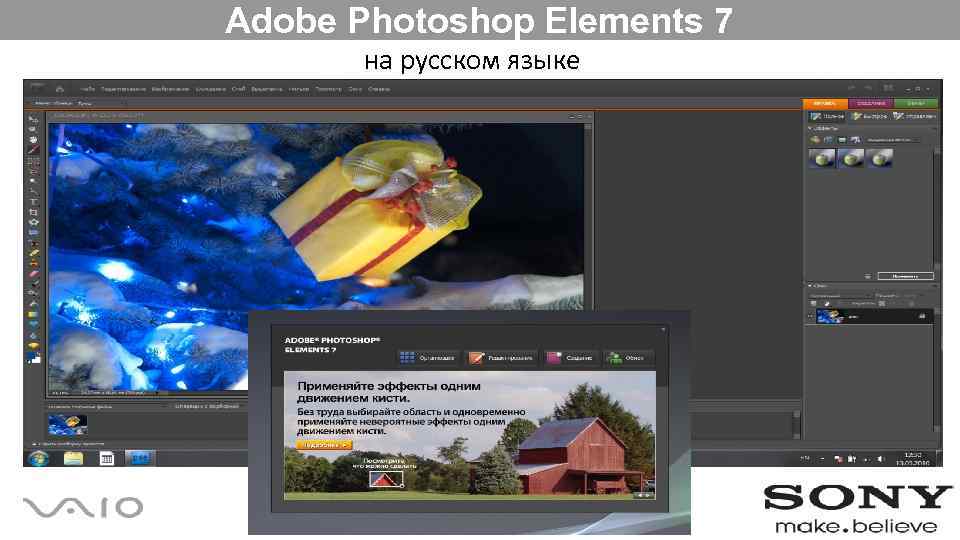Select the Straighten tool

33,233
